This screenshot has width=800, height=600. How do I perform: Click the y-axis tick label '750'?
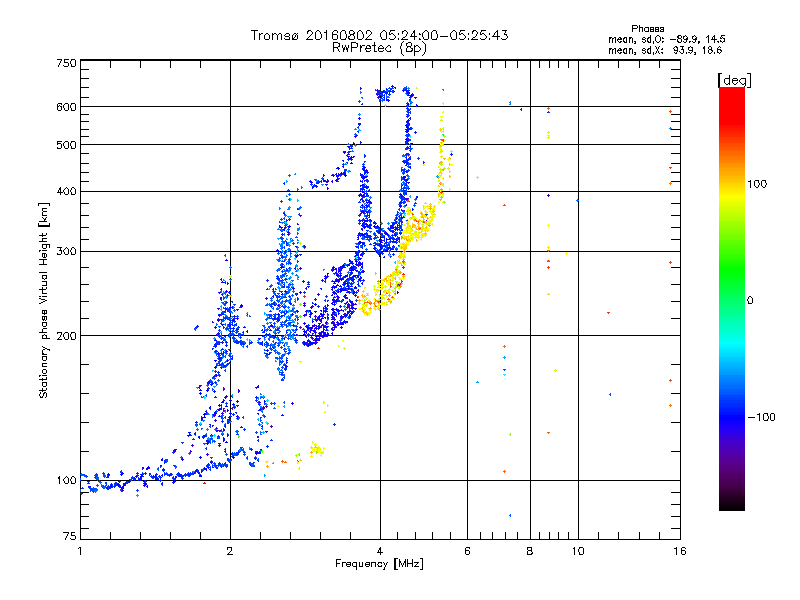pos(66,63)
